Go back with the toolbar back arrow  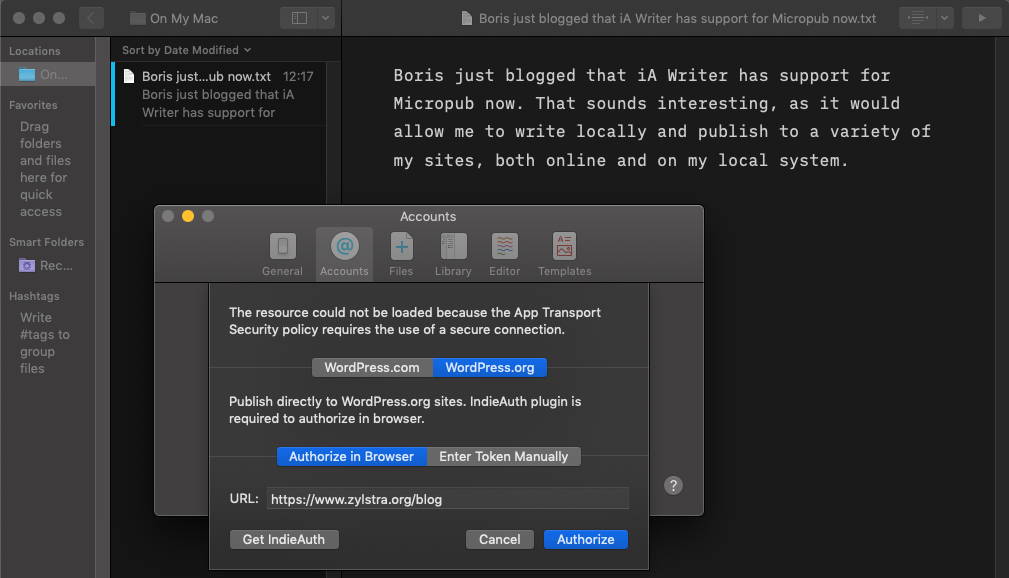pyautogui.click(x=91, y=18)
